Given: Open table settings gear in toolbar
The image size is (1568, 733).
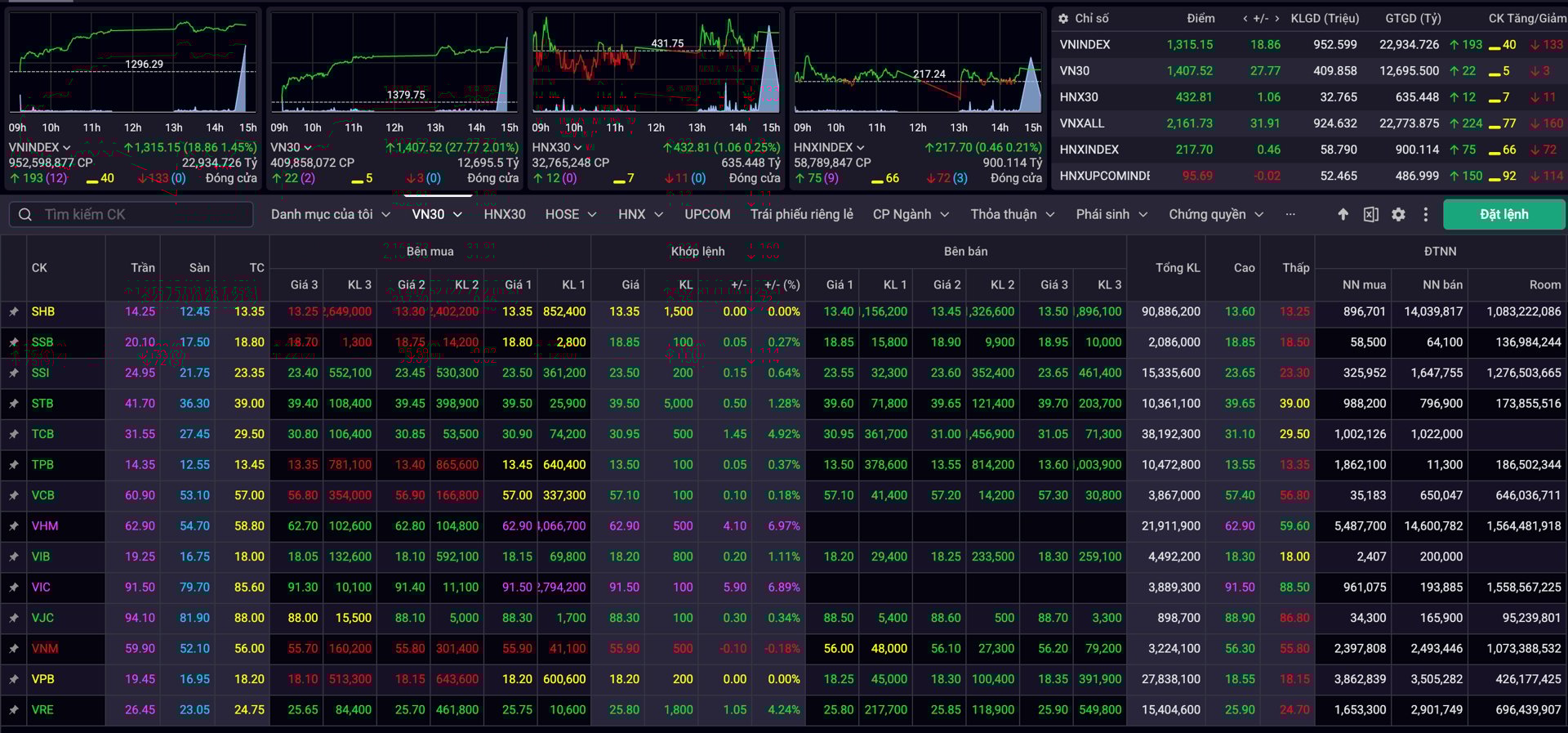Looking at the screenshot, I should point(1398,214).
